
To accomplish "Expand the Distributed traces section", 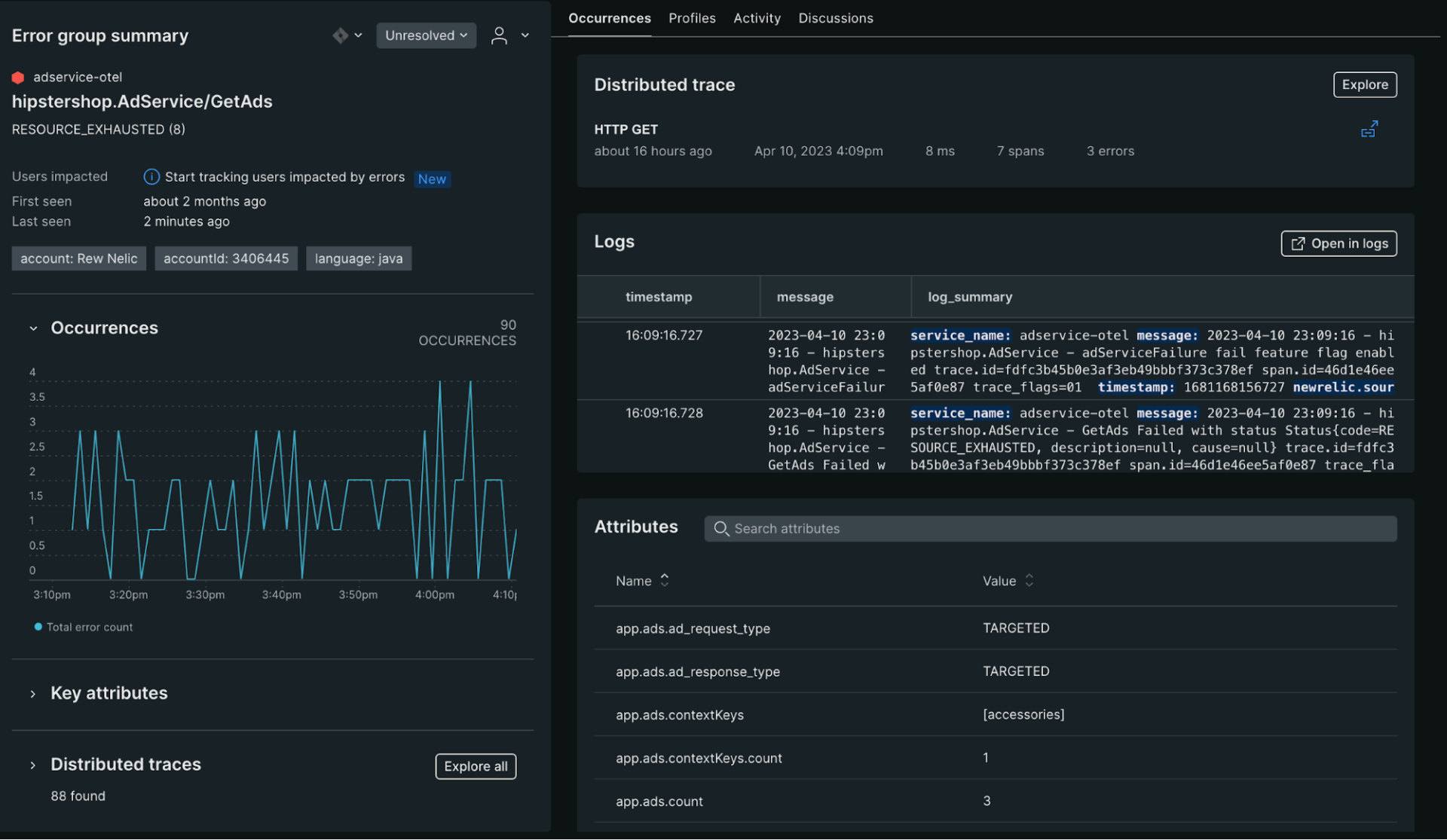I will click(x=32, y=765).
